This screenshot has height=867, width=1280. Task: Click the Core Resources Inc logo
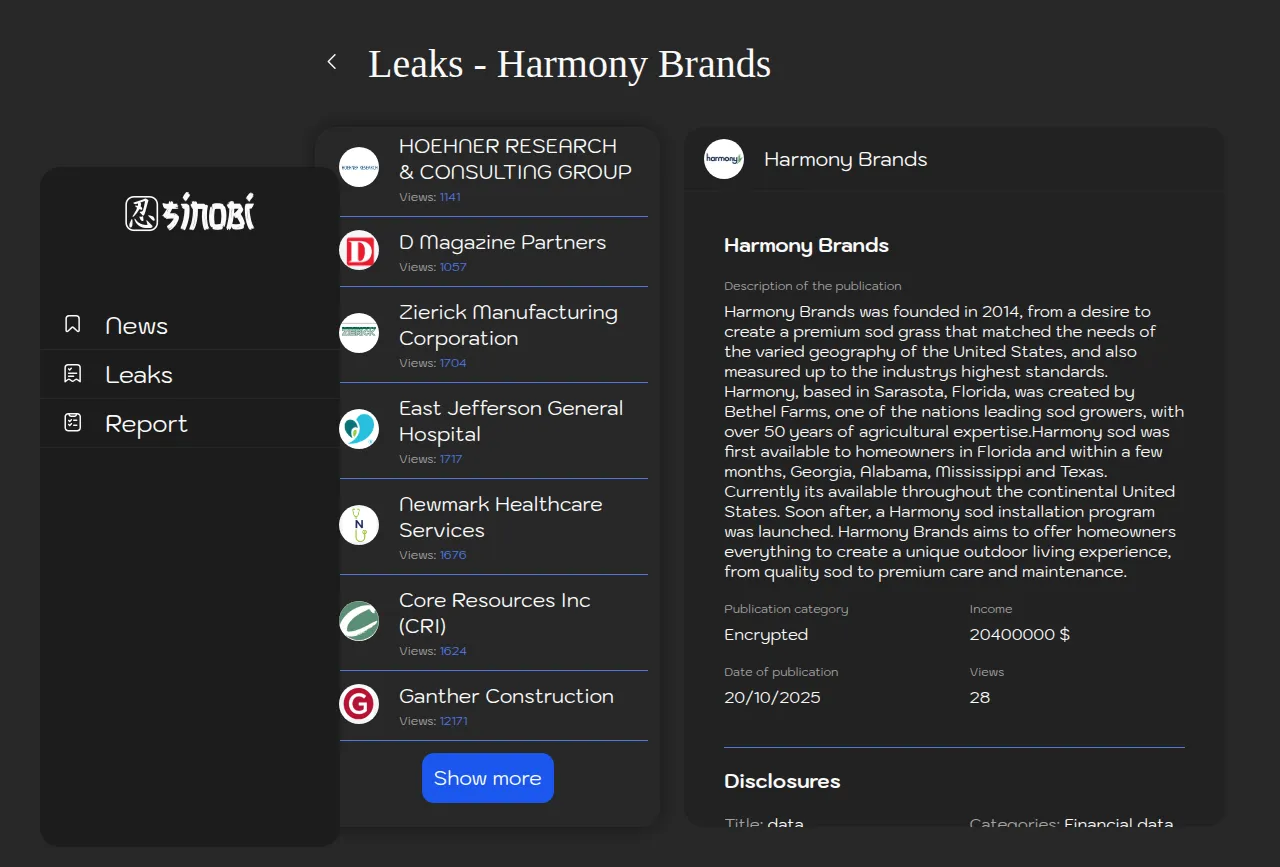click(359, 621)
